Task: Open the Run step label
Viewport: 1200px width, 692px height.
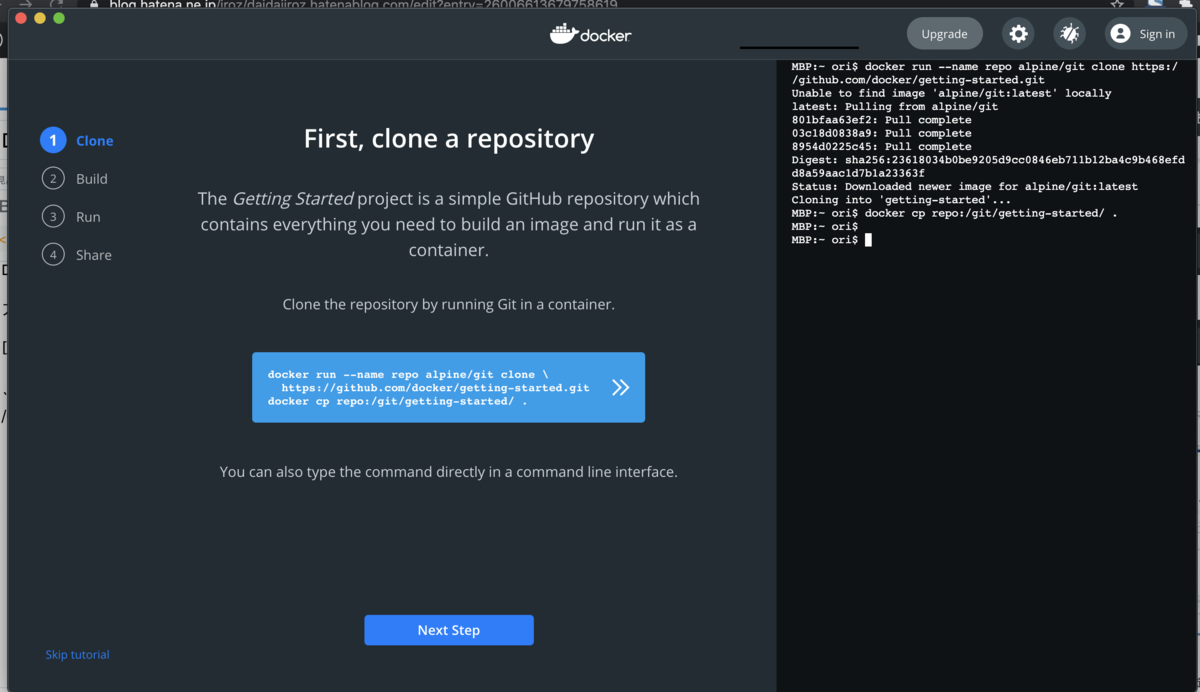Action: pos(88,217)
